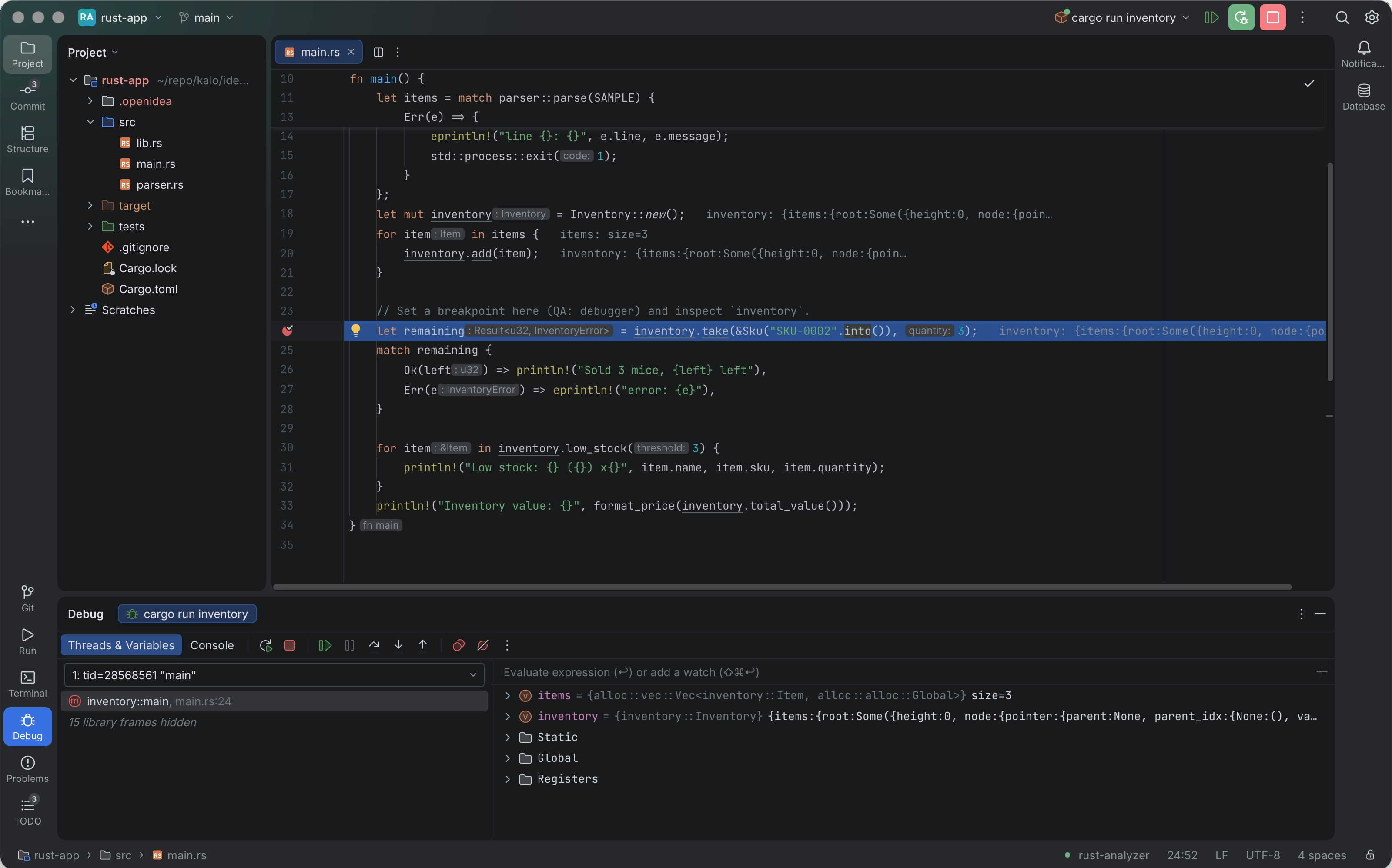Screen dimensions: 1392x868
Task: Open the Problems tool window
Action: point(27,769)
